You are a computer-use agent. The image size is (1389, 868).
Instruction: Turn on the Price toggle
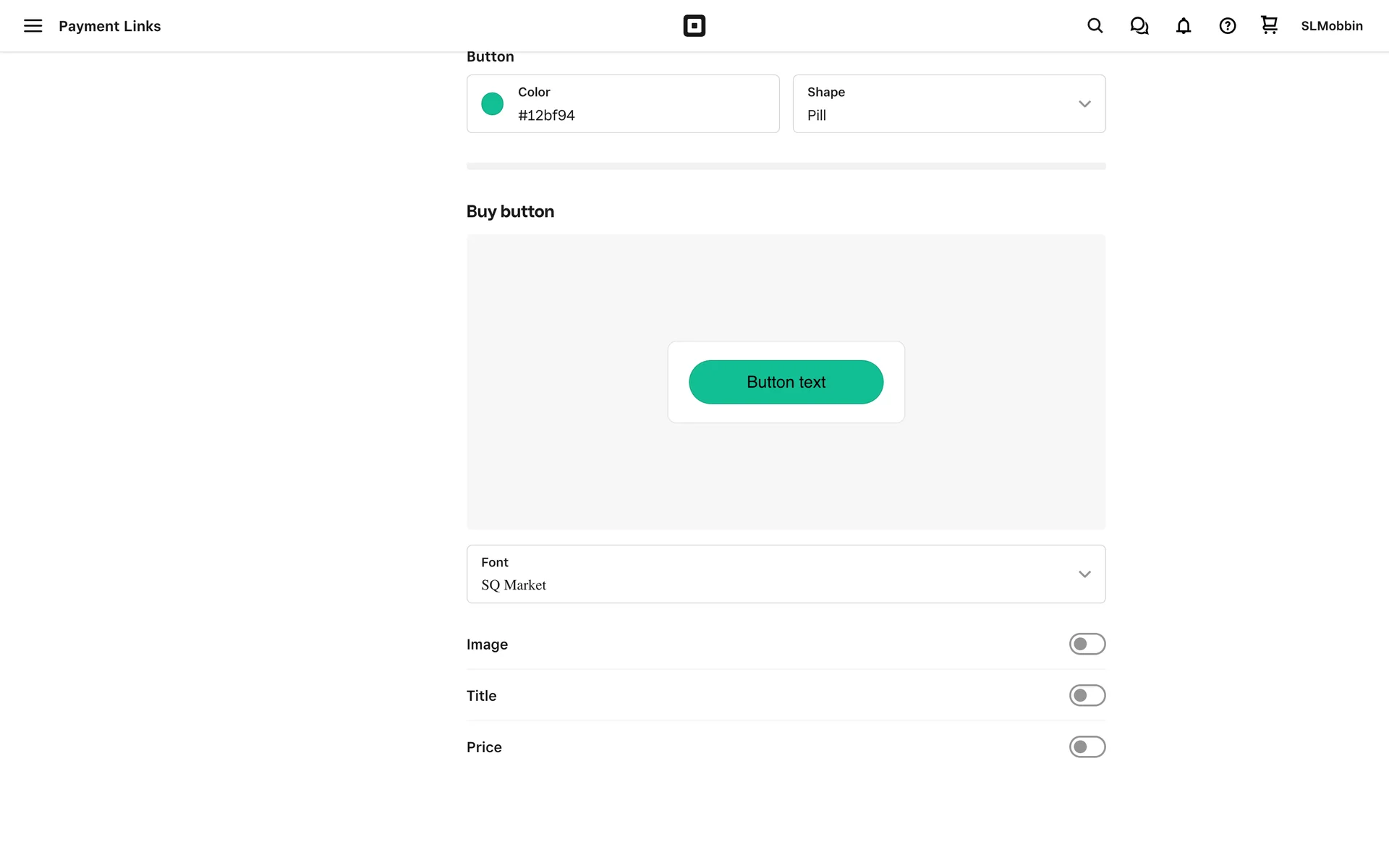(1087, 746)
